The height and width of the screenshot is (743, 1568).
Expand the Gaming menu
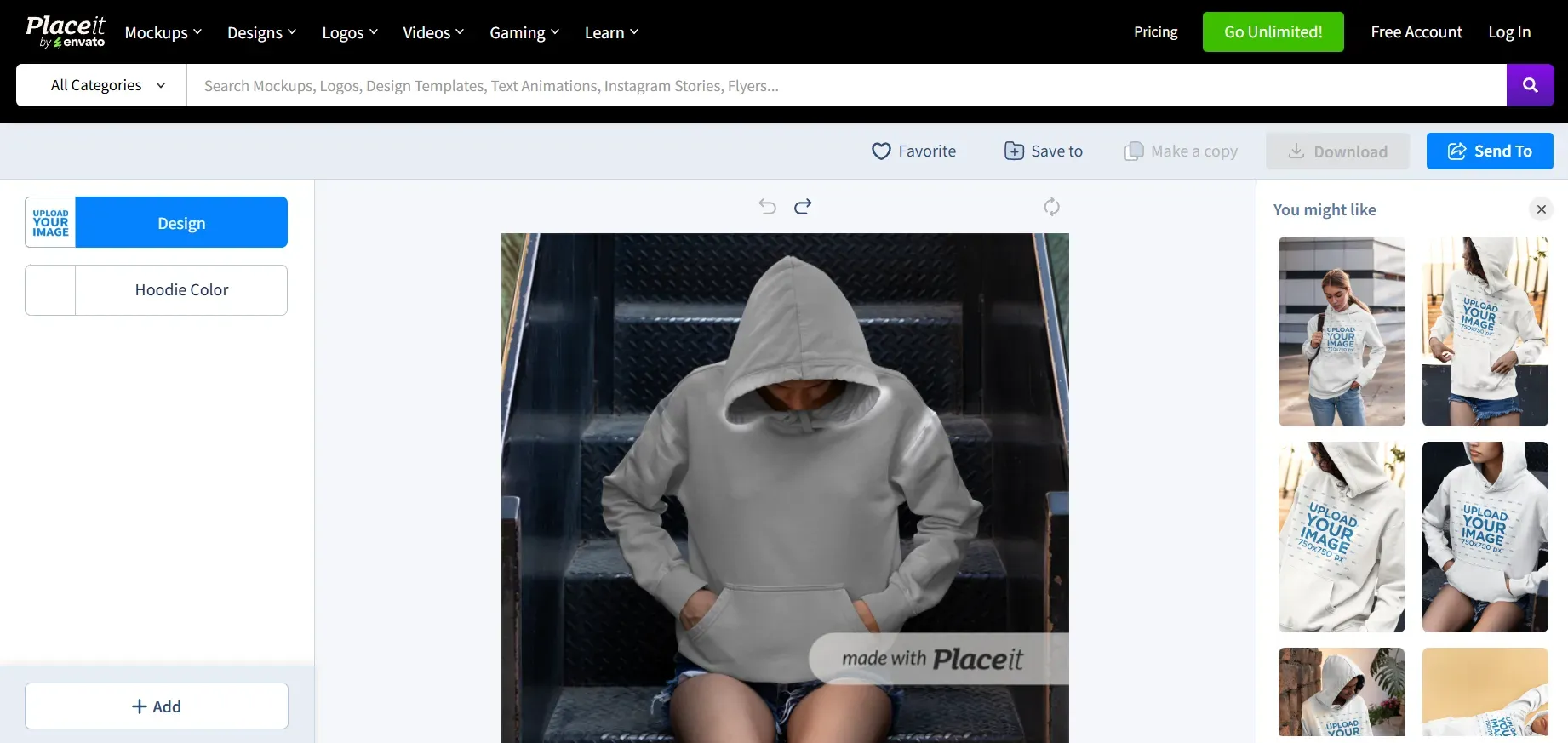(x=524, y=32)
